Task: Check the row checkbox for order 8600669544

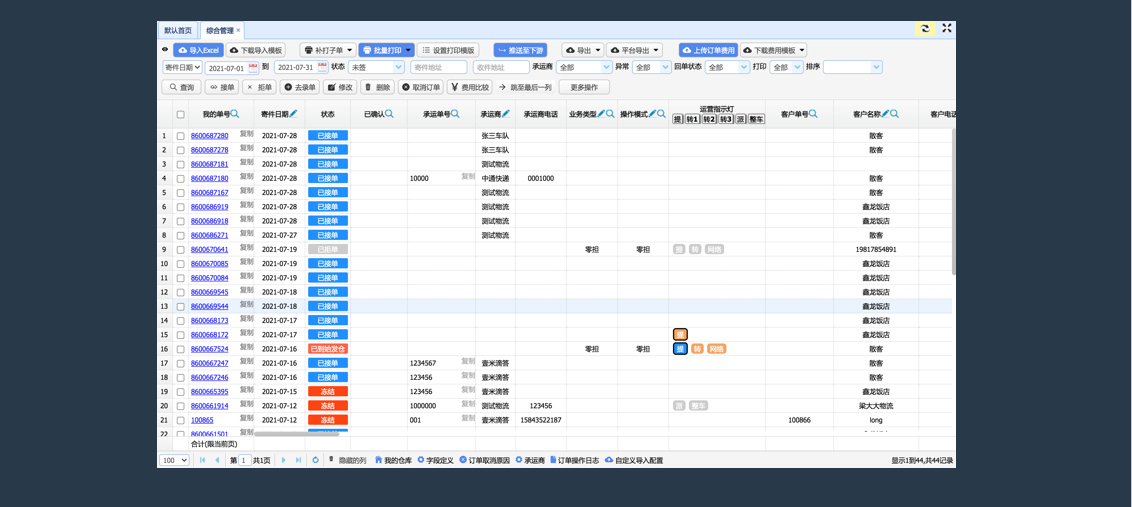Action: (180, 306)
